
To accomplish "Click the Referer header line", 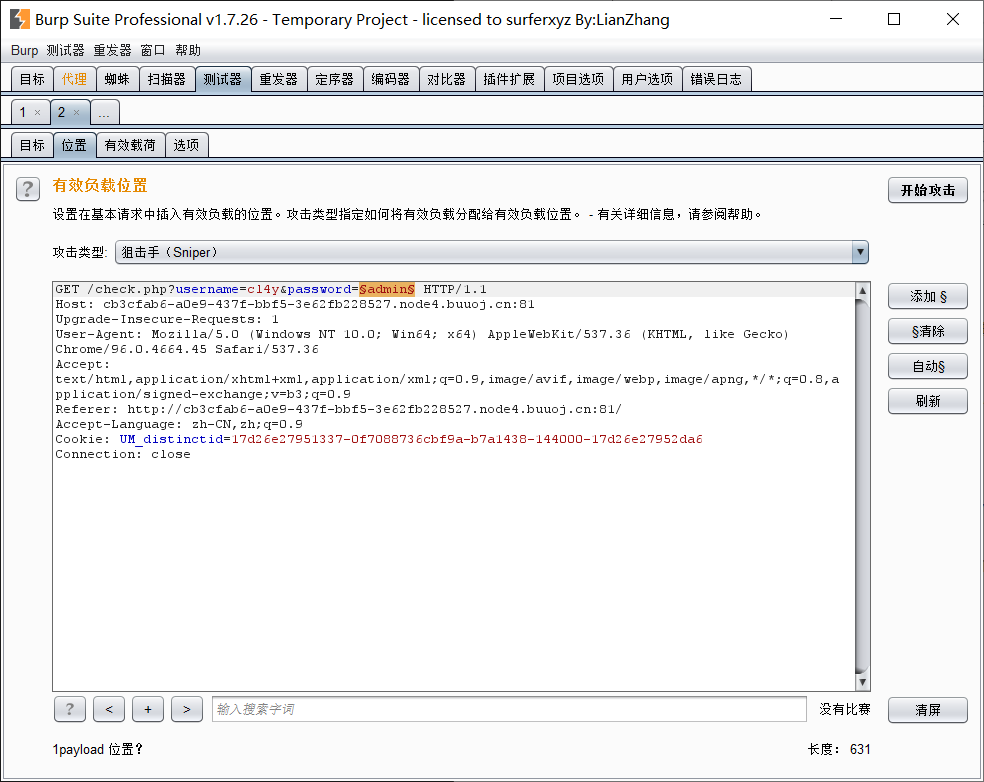I will click(339, 409).
